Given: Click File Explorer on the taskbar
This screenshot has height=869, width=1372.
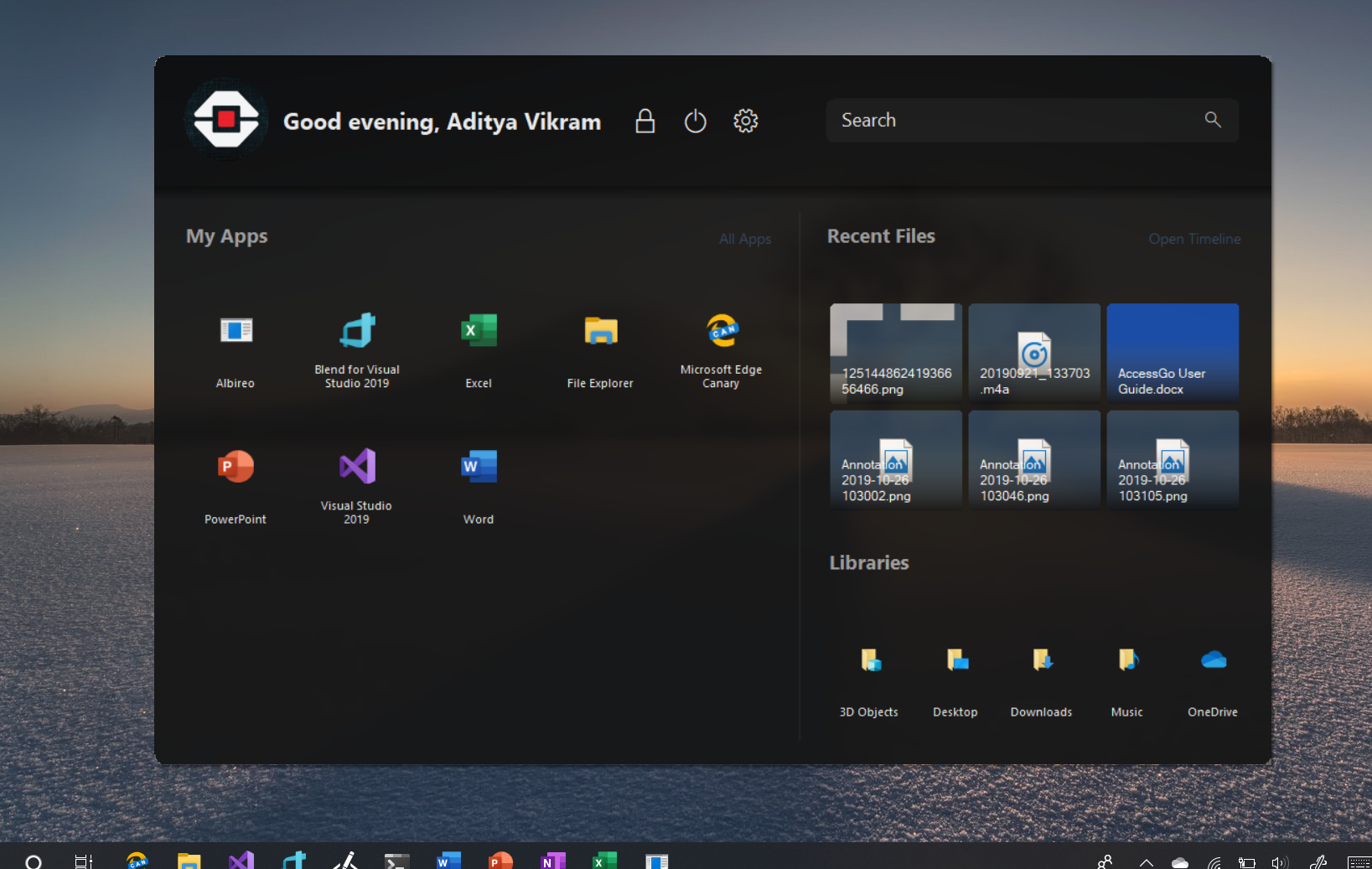Looking at the screenshot, I should tap(189, 861).
